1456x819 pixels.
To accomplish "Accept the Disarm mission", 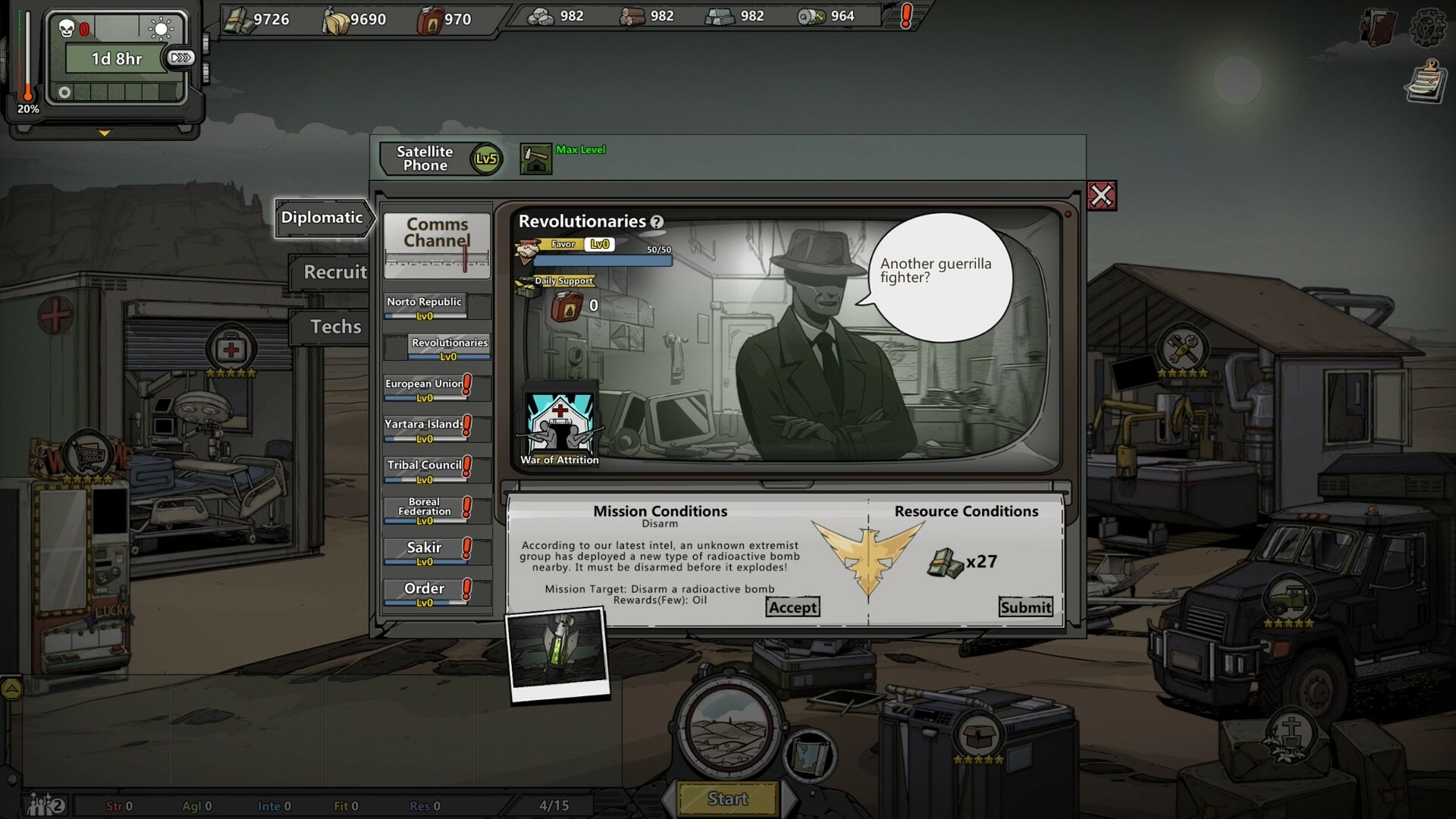I will click(x=792, y=607).
